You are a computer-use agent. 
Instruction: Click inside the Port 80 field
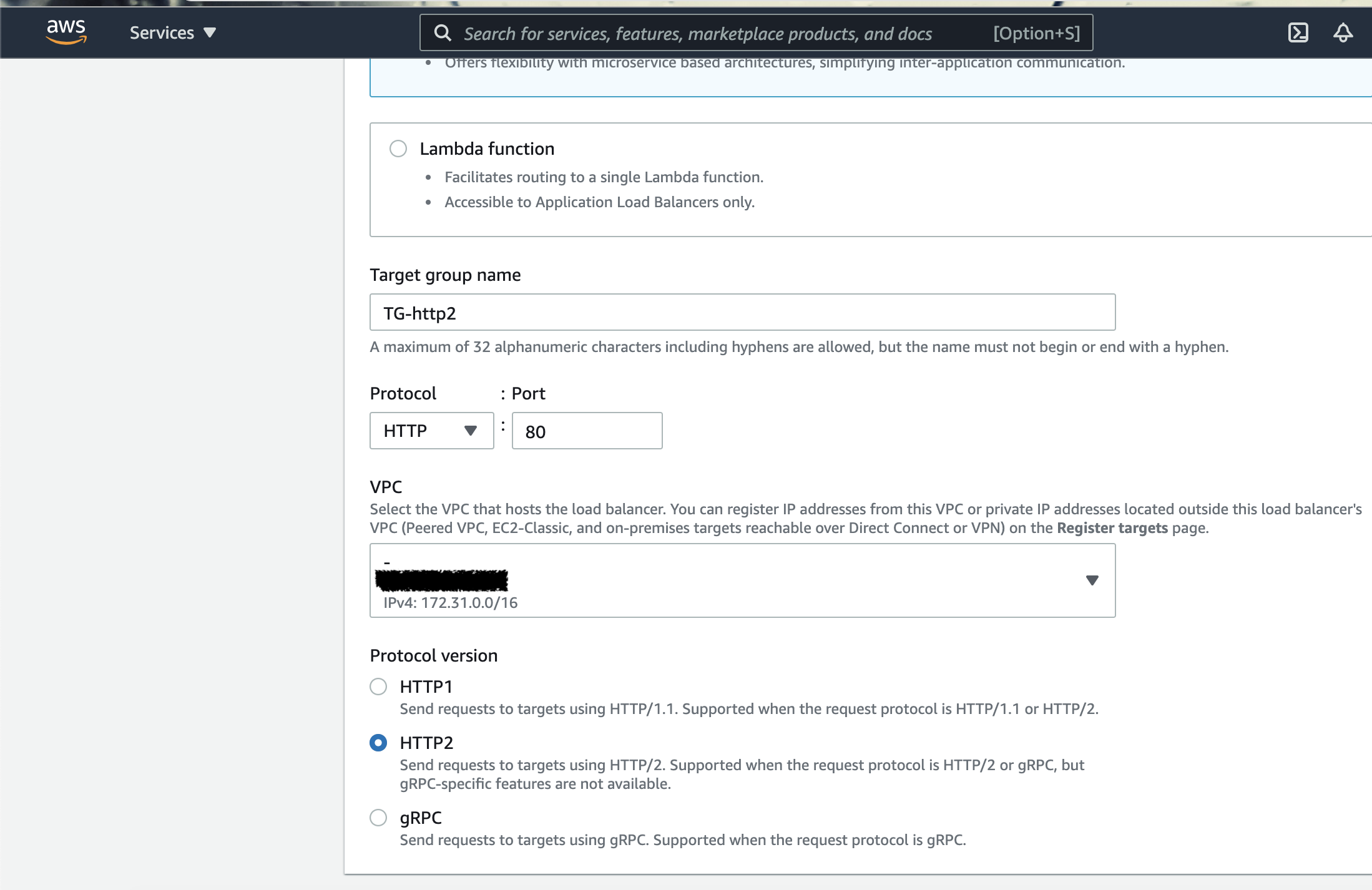(586, 431)
